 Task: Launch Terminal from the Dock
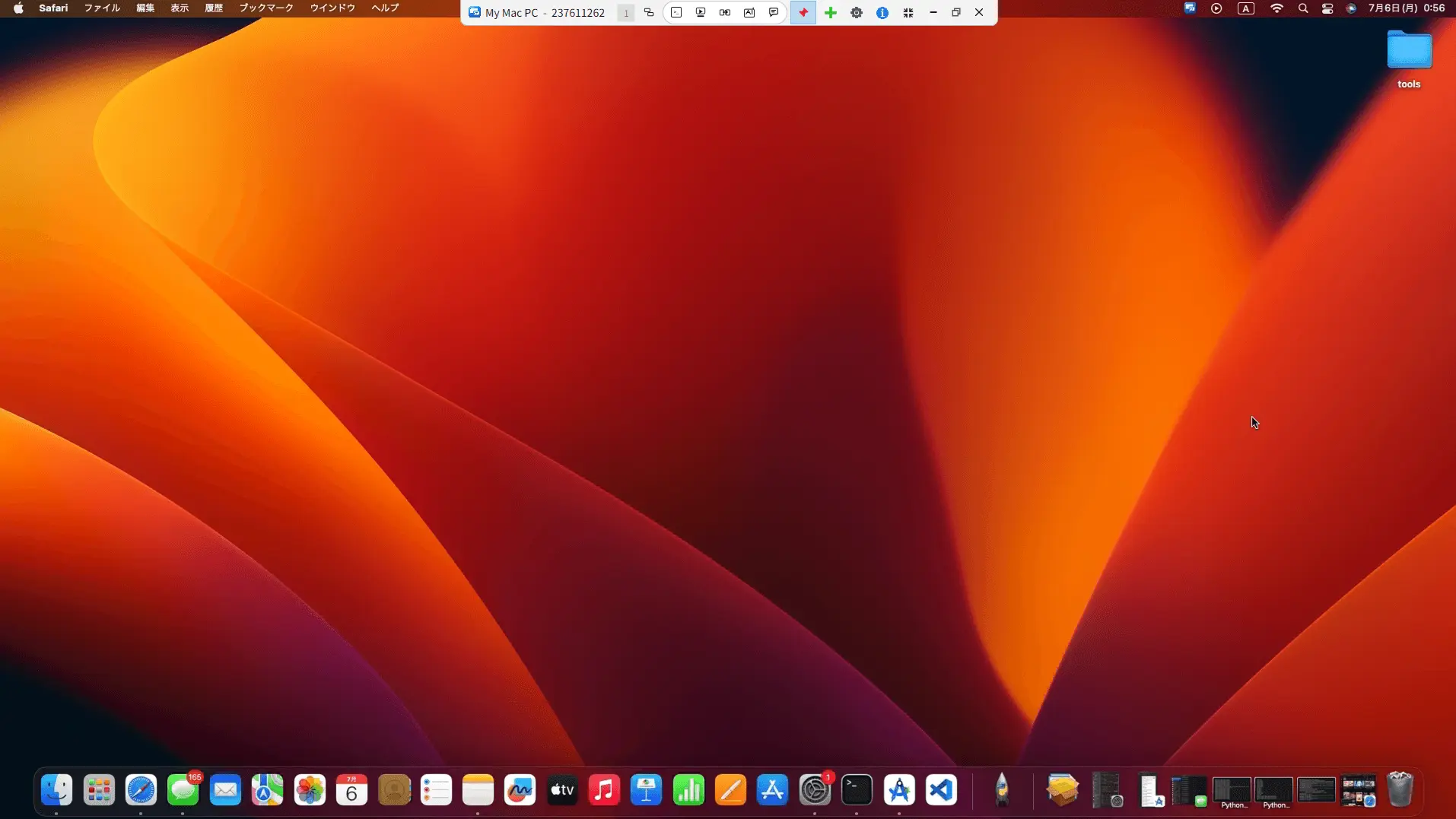[857, 791]
